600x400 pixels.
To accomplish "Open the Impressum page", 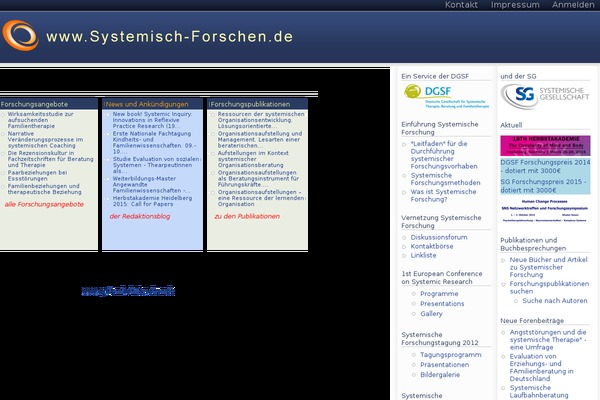I will (x=515, y=5).
